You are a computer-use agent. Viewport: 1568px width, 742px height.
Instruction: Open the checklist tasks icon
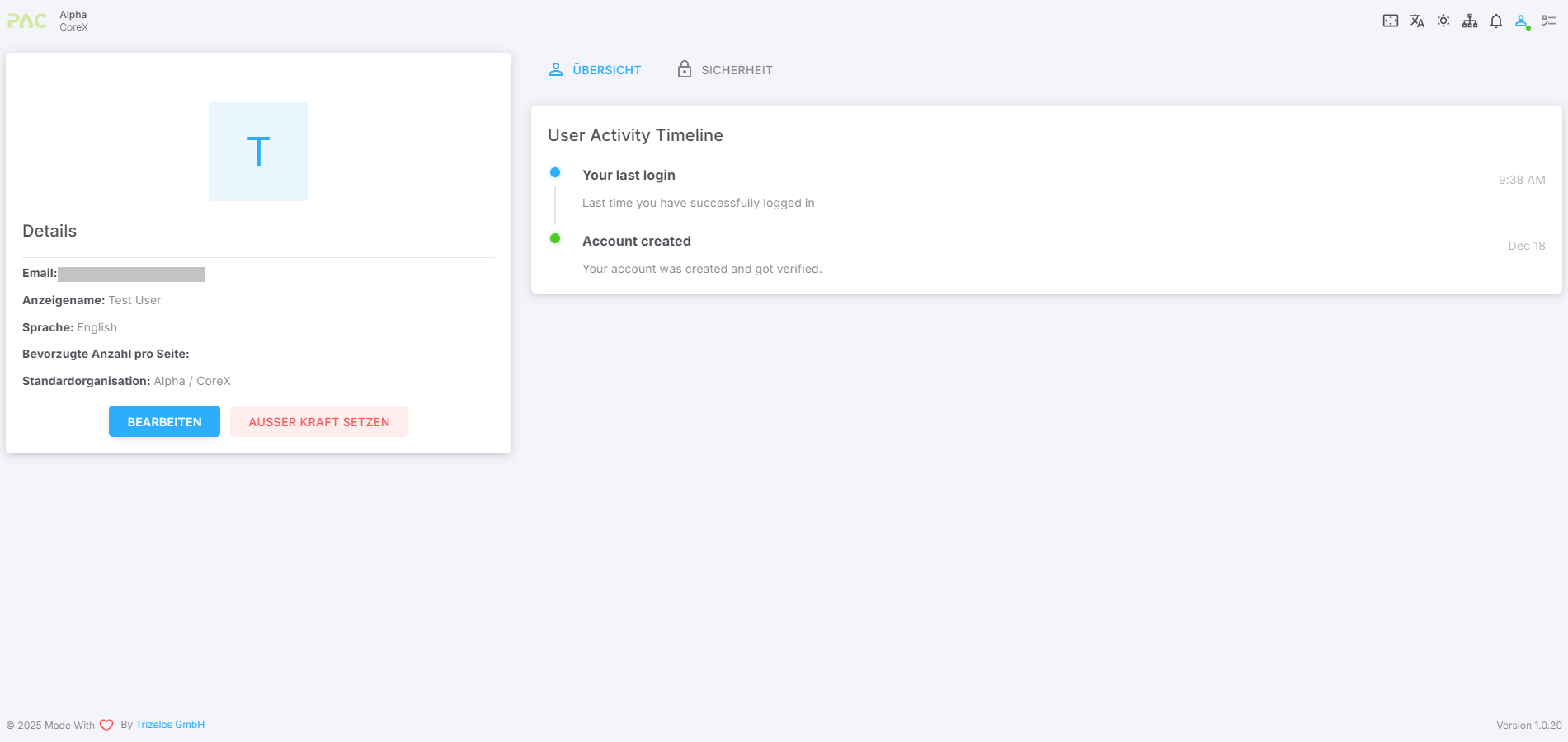1548,21
